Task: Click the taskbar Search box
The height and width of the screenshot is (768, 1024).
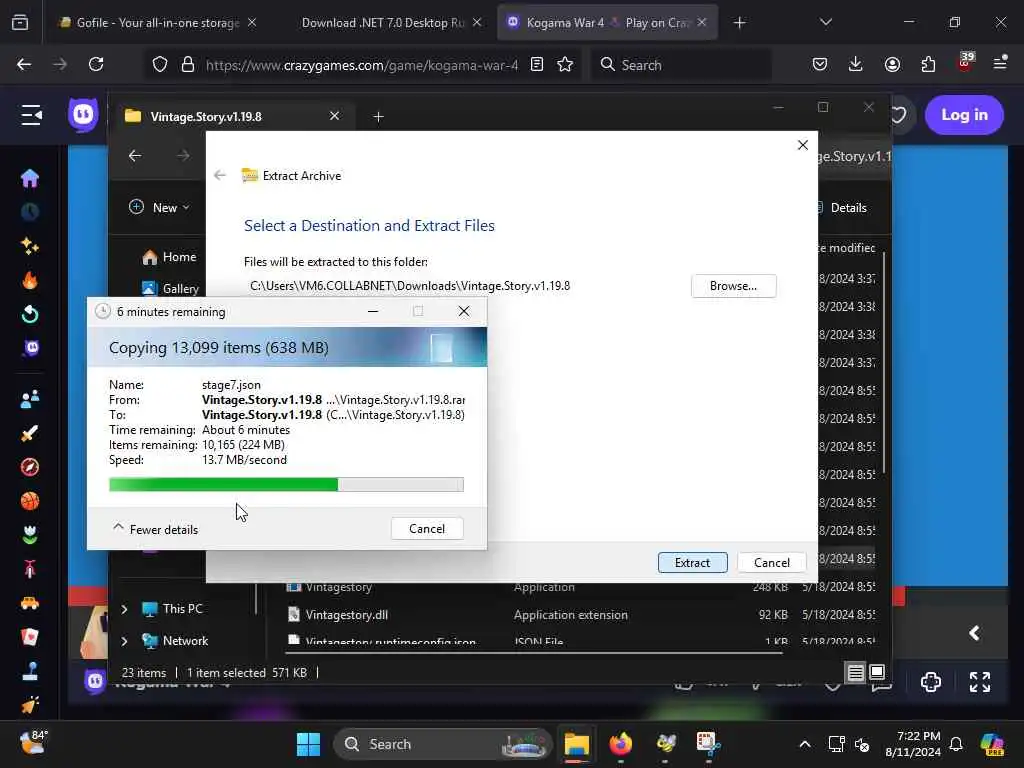Action: 443,744
